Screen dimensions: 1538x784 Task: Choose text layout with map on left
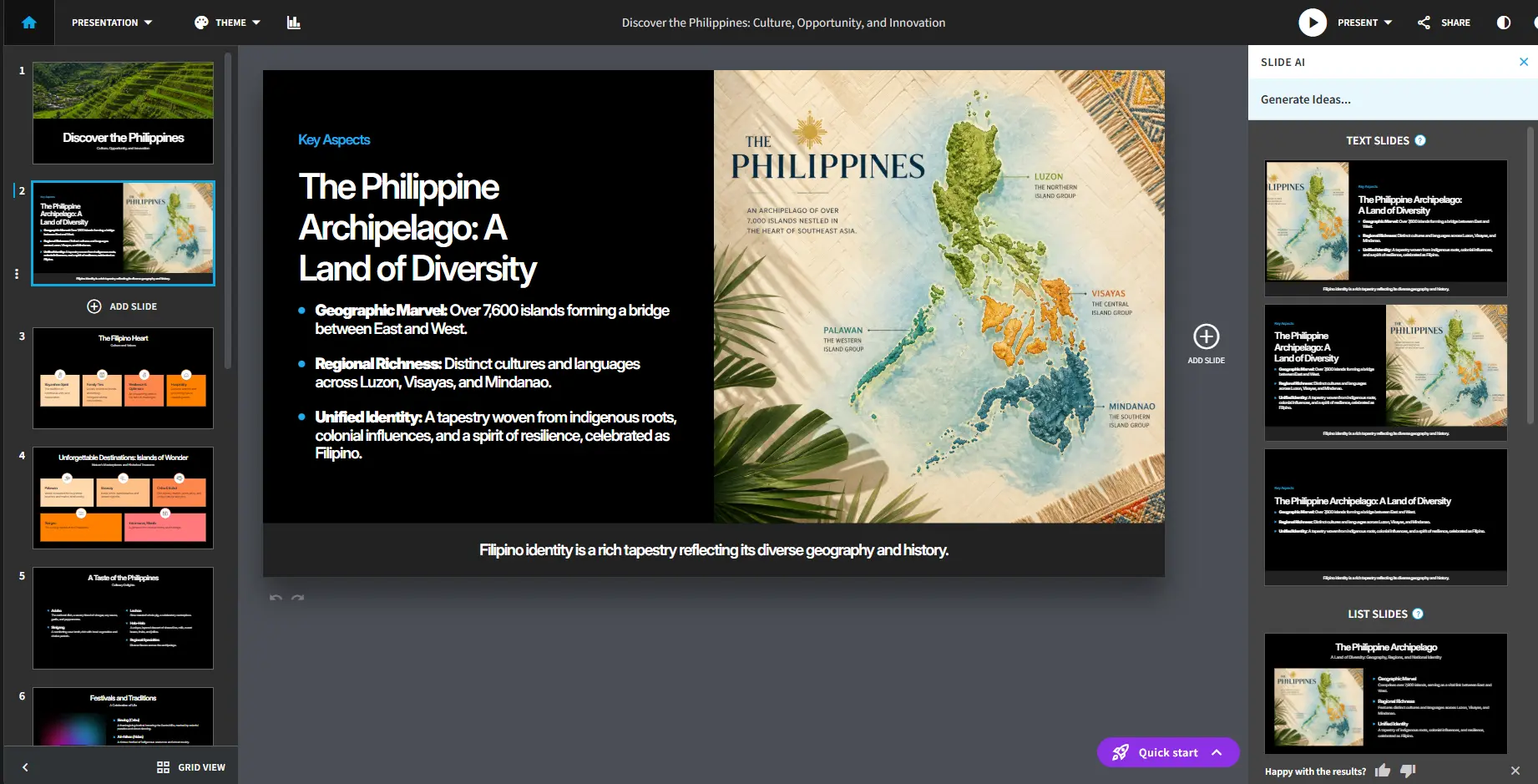(x=1386, y=228)
